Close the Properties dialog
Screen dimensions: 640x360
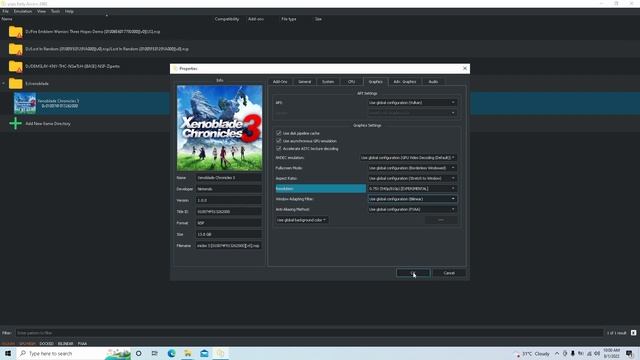pos(464,69)
